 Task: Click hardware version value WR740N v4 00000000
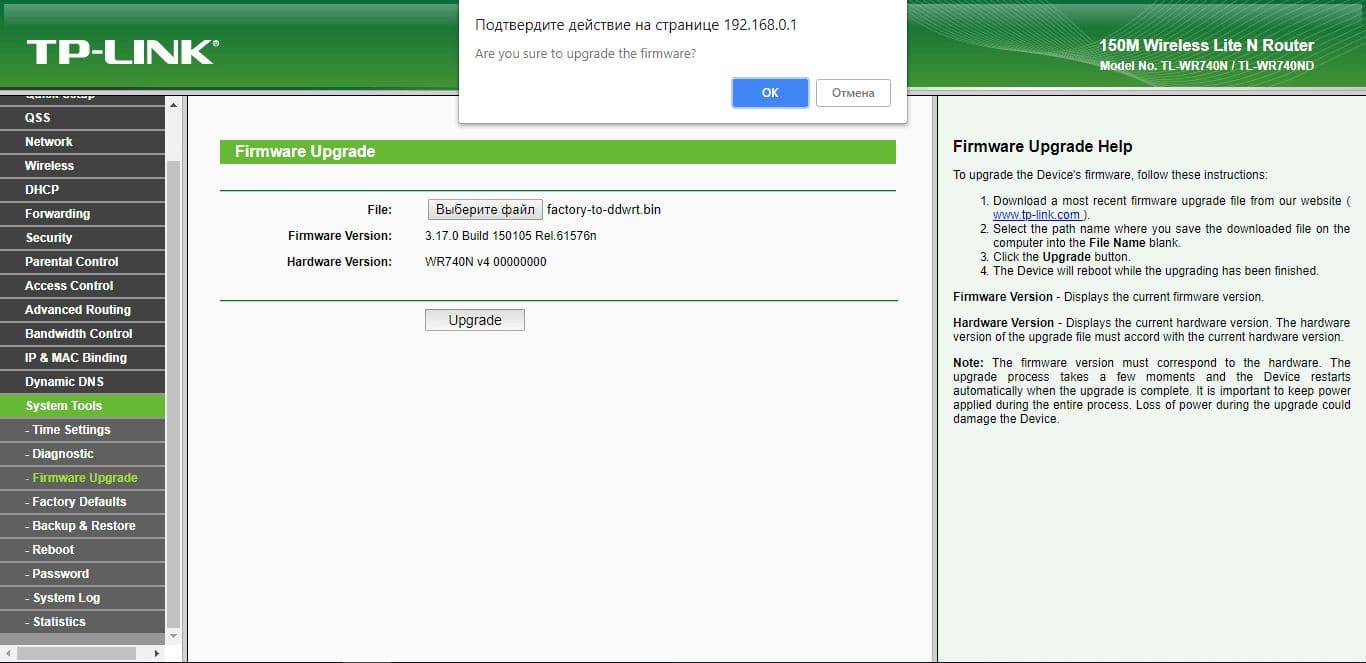[486, 262]
